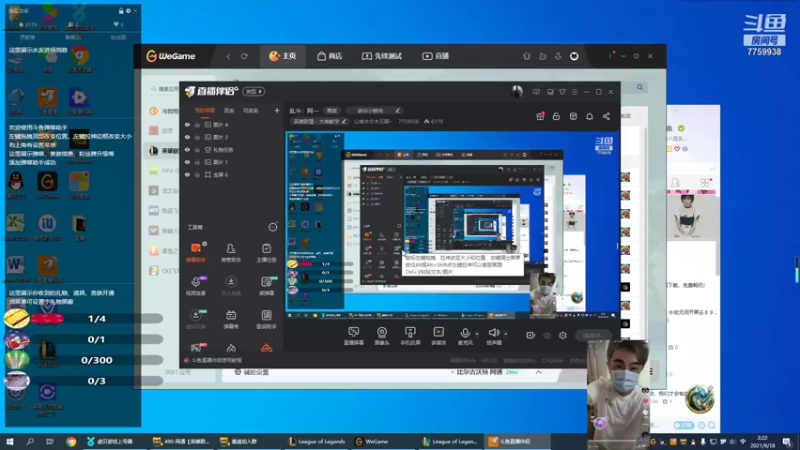Hide the 全屏 6 scene source

coord(187,174)
